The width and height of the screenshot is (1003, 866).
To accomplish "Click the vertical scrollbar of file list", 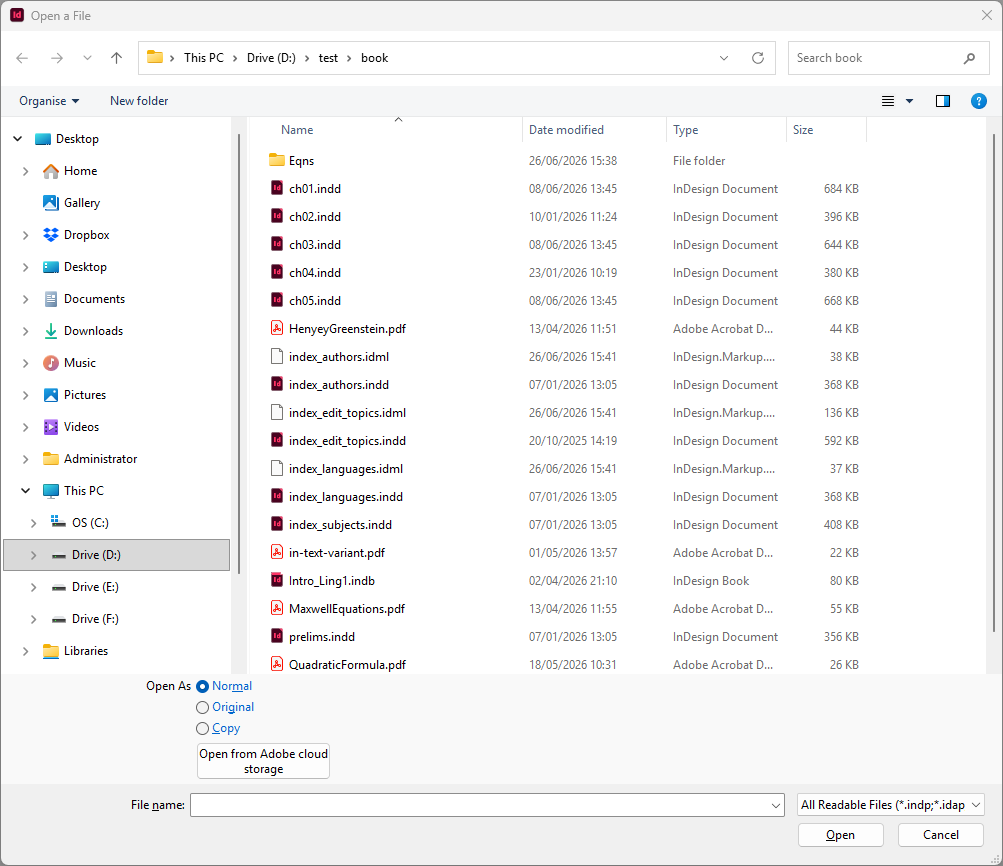I will 993,384.
